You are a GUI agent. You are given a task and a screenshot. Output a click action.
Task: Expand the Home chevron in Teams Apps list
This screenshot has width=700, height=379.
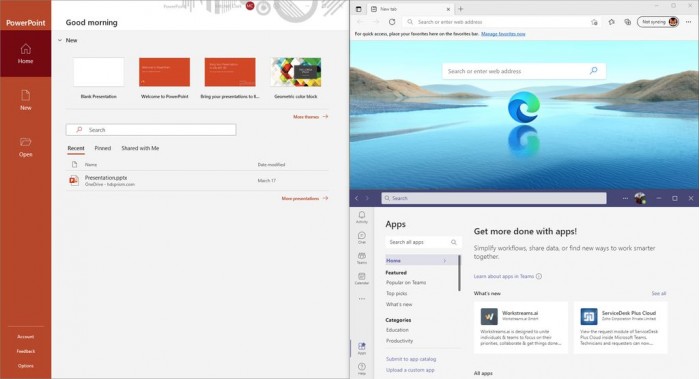[445, 261]
